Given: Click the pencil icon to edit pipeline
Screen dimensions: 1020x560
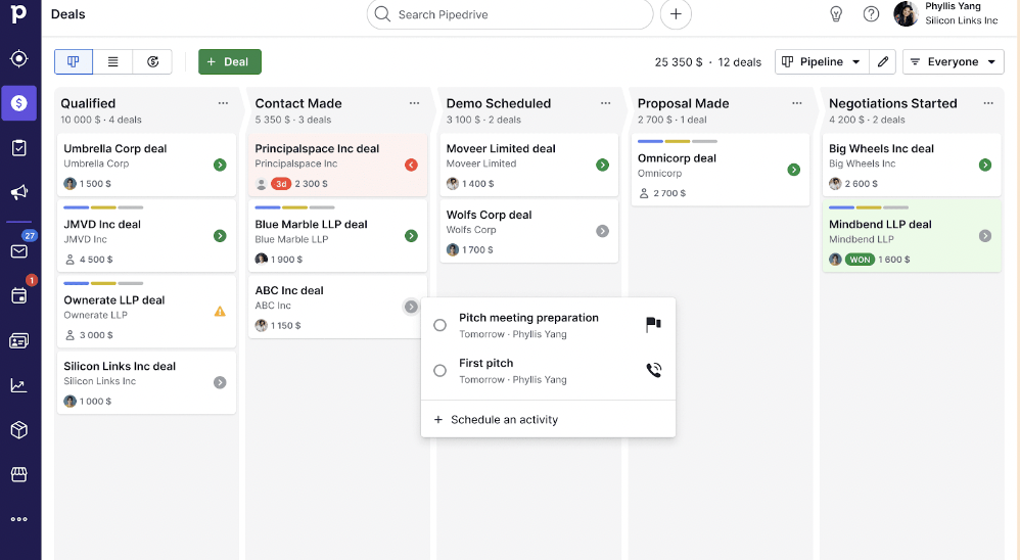Looking at the screenshot, I should click(882, 62).
